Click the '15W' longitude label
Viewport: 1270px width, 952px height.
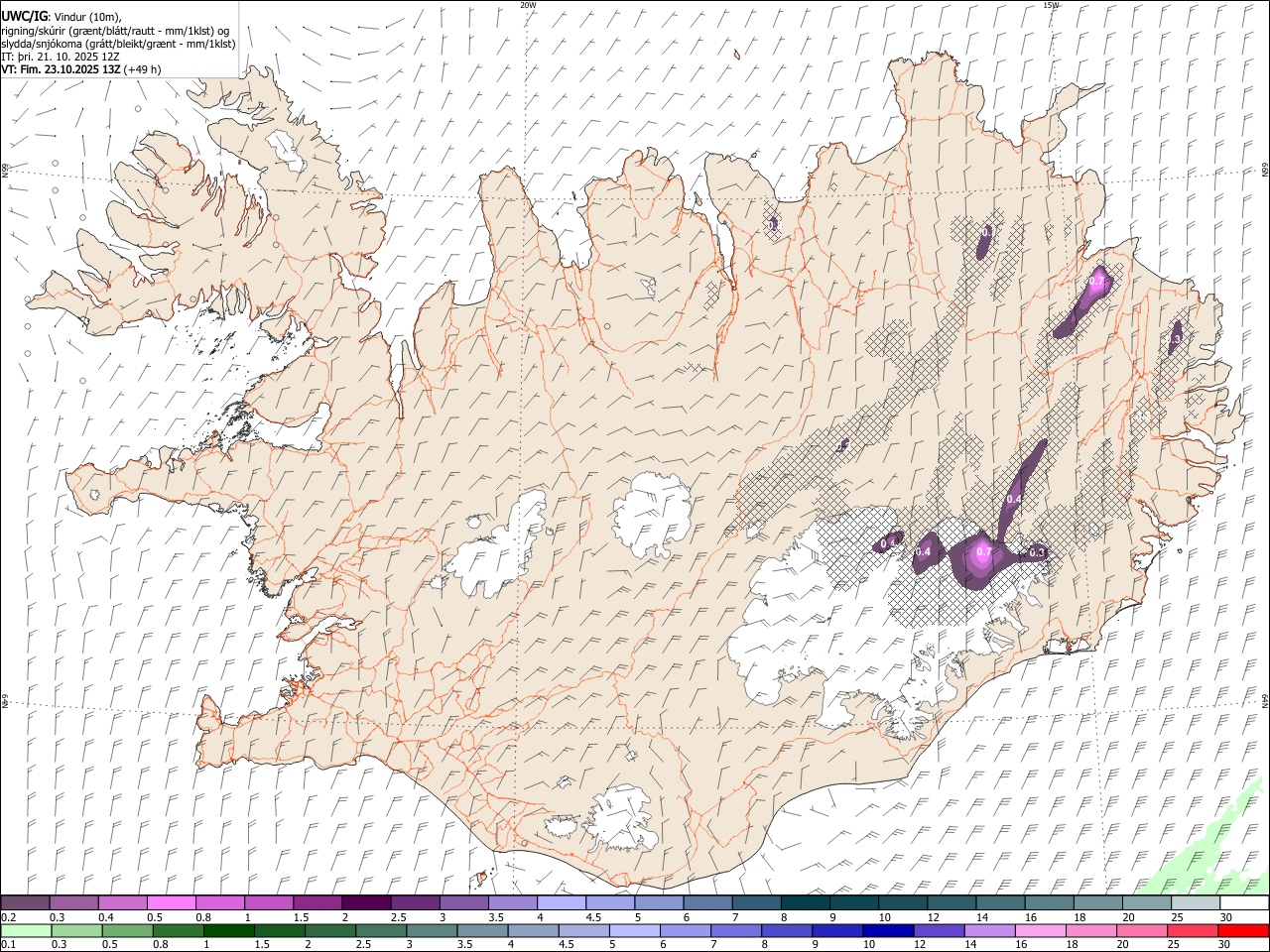point(1051,5)
